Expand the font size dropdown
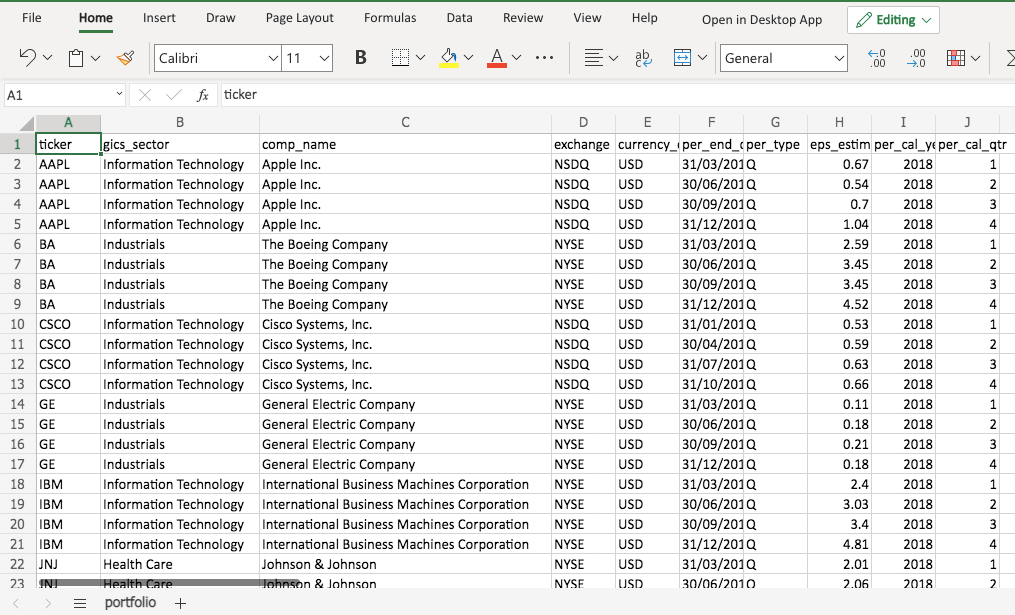This screenshot has height=615, width=1015. pos(324,59)
